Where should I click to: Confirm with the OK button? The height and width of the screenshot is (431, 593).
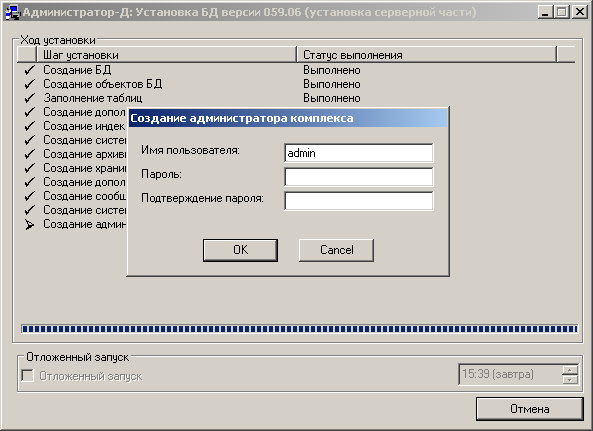(x=241, y=250)
